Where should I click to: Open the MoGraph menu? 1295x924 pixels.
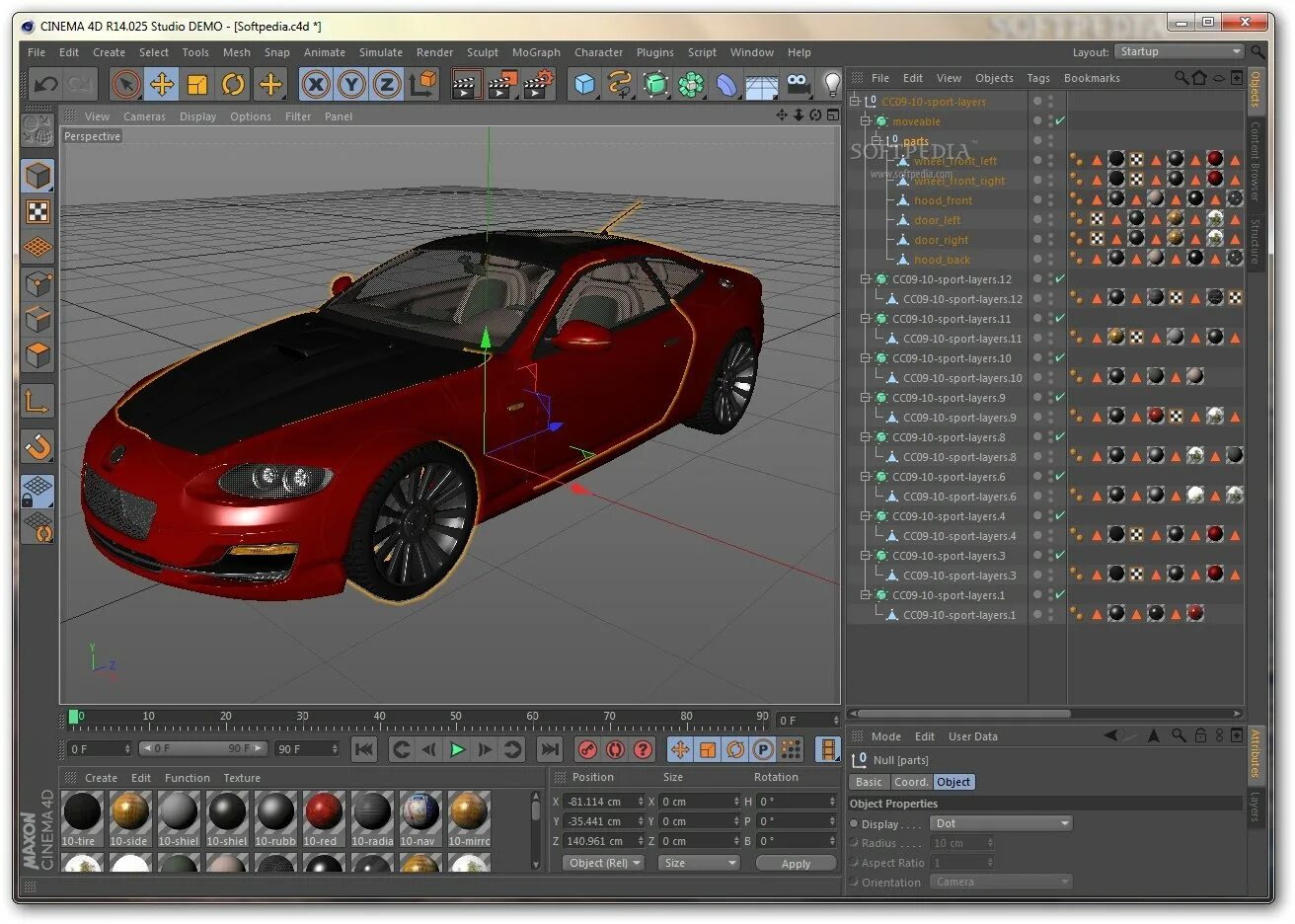536,52
